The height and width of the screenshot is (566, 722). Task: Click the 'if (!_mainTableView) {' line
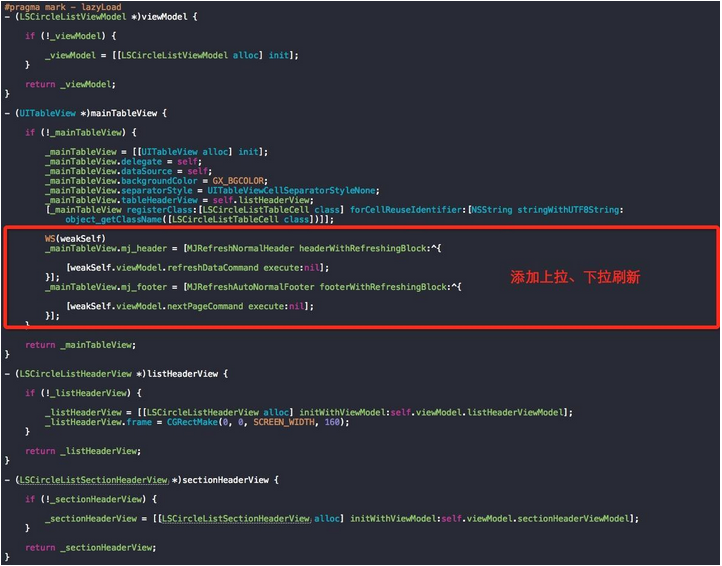[81, 133]
